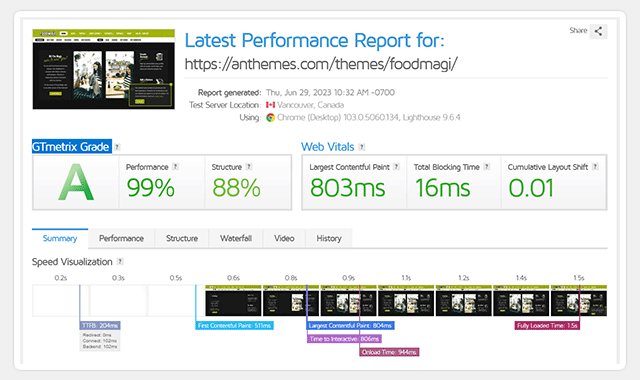
Task: Switch to the Performance tab
Action: [x=121, y=238]
